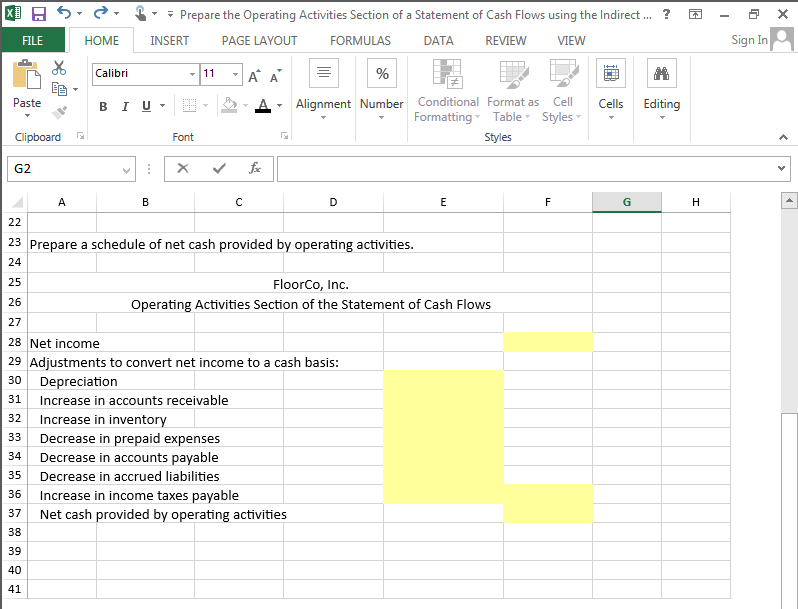This screenshot has height=609, width=798.
Task: Switch to the VIEW tab
Action: tap(571, 41)
